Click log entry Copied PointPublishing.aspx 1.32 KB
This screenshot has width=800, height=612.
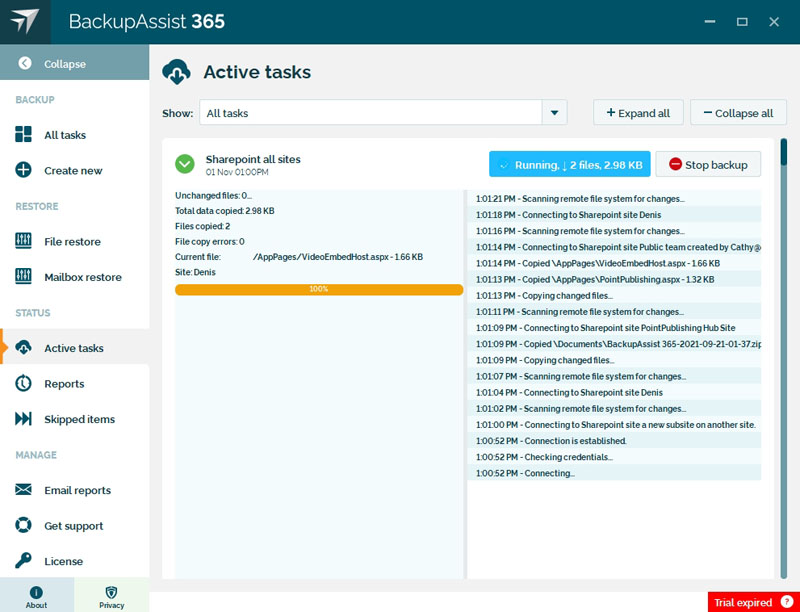(614, 279)
